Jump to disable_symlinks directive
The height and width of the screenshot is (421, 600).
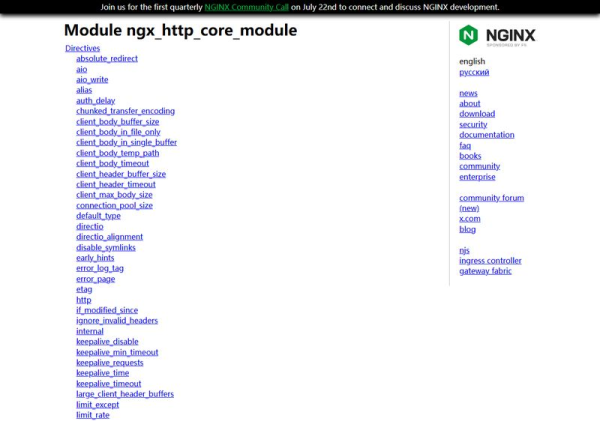coord(106,248)
